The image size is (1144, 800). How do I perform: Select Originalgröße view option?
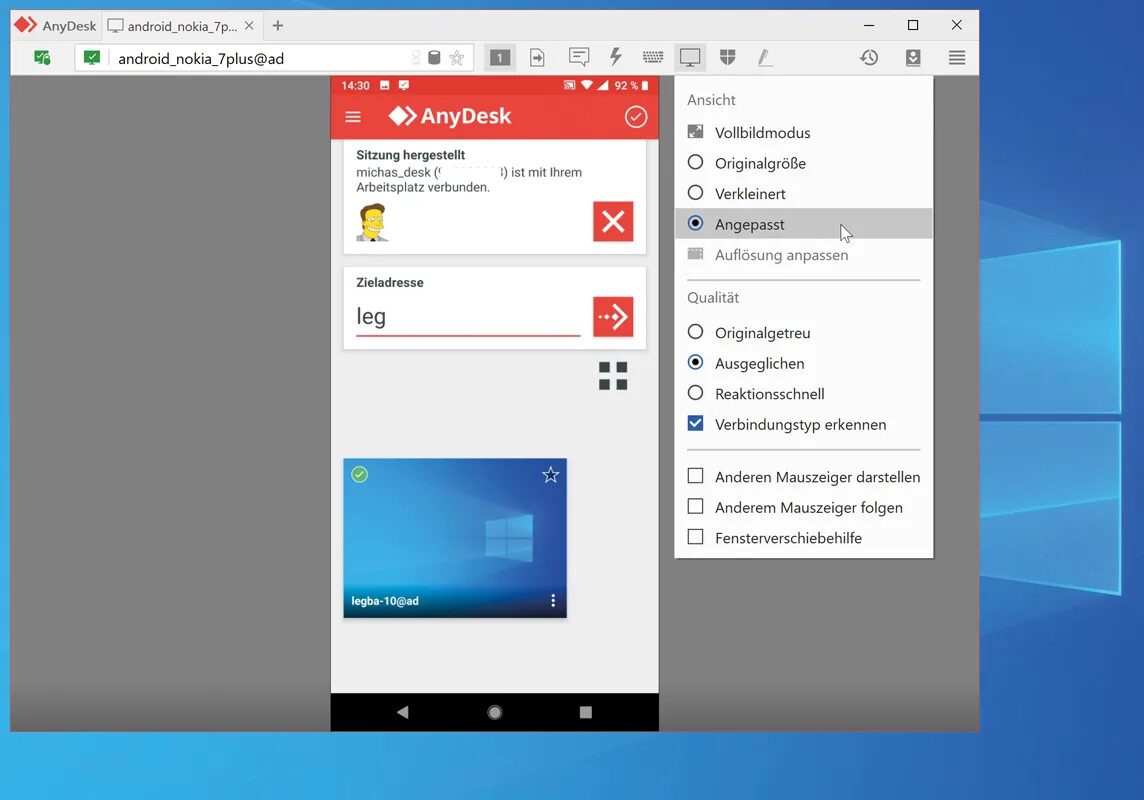[x=804, y=163]
